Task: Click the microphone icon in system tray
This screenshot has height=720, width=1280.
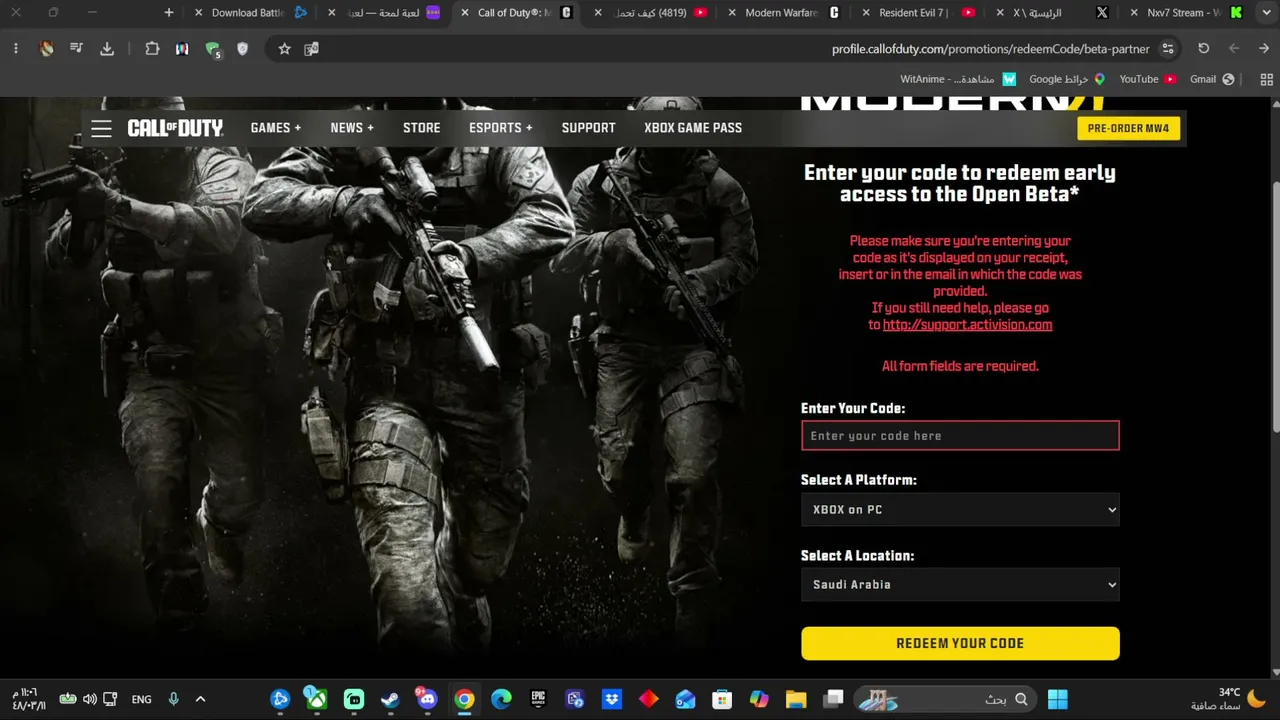Action: [x=173, y=699]
